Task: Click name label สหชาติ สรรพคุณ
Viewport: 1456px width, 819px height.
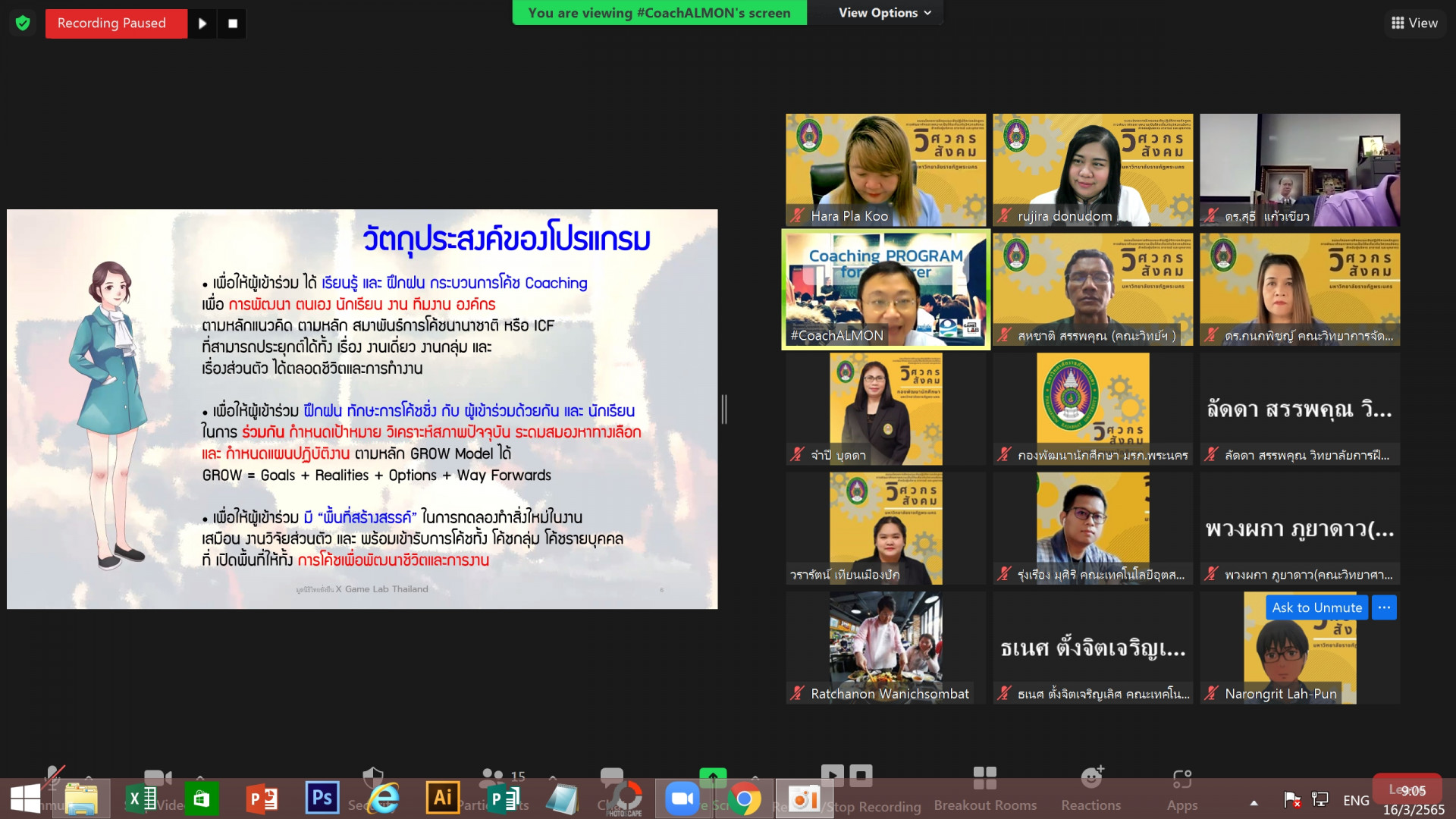Action: [1097, 335]
